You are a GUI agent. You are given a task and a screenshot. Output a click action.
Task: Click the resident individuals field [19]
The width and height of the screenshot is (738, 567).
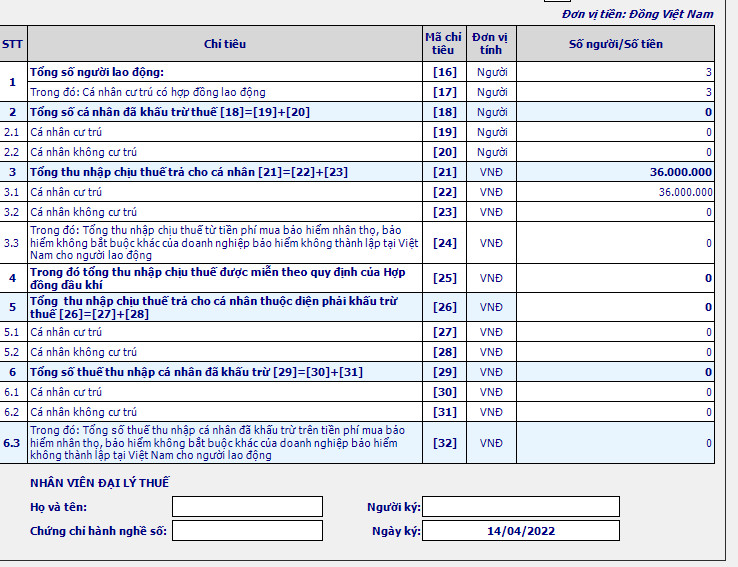[615, 132]
